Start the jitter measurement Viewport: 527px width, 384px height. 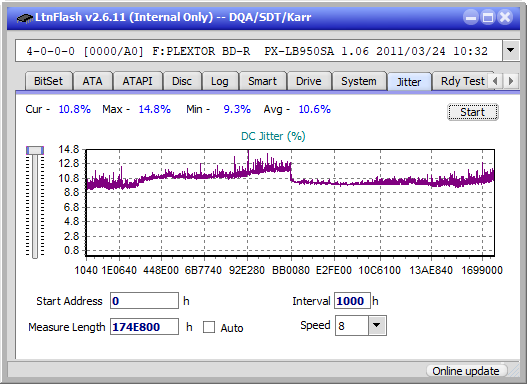473,112
